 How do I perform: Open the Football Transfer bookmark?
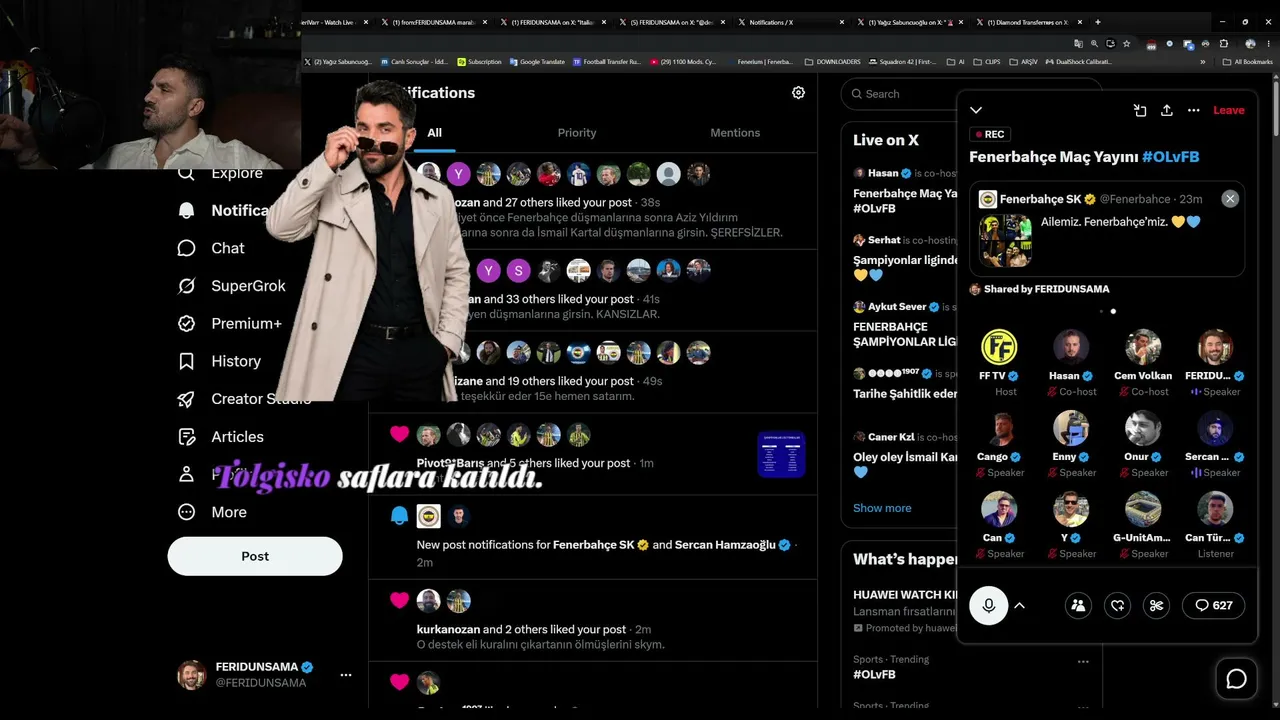(x=606, y=62)
